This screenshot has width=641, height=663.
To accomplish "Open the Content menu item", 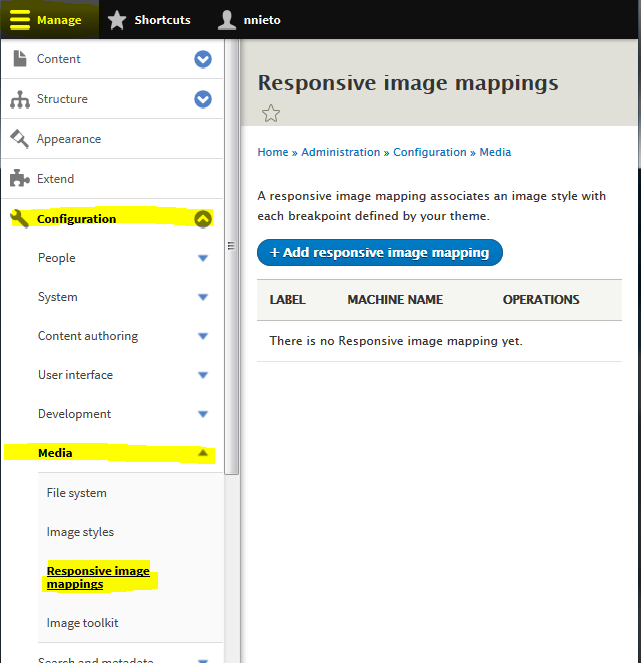I will pos(58,59).
